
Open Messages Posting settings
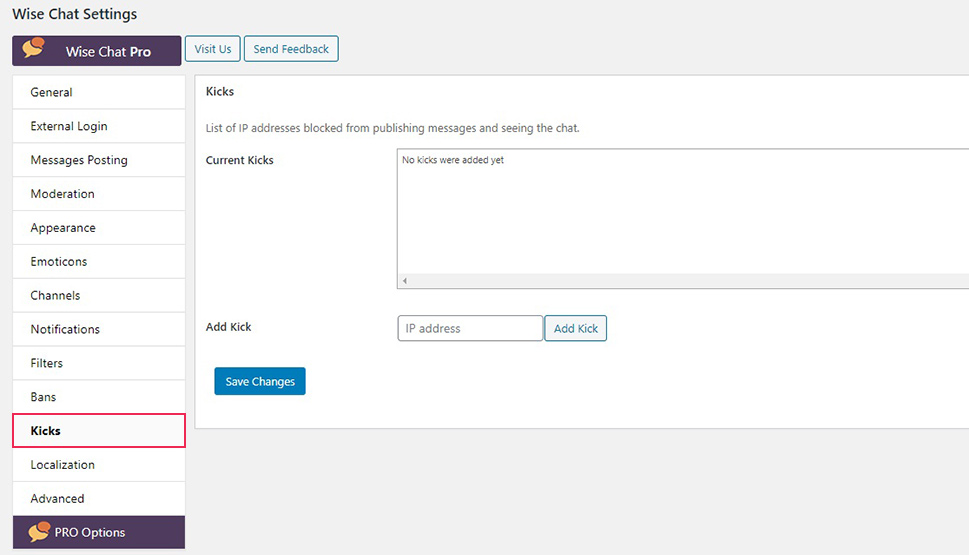point(99,160)
